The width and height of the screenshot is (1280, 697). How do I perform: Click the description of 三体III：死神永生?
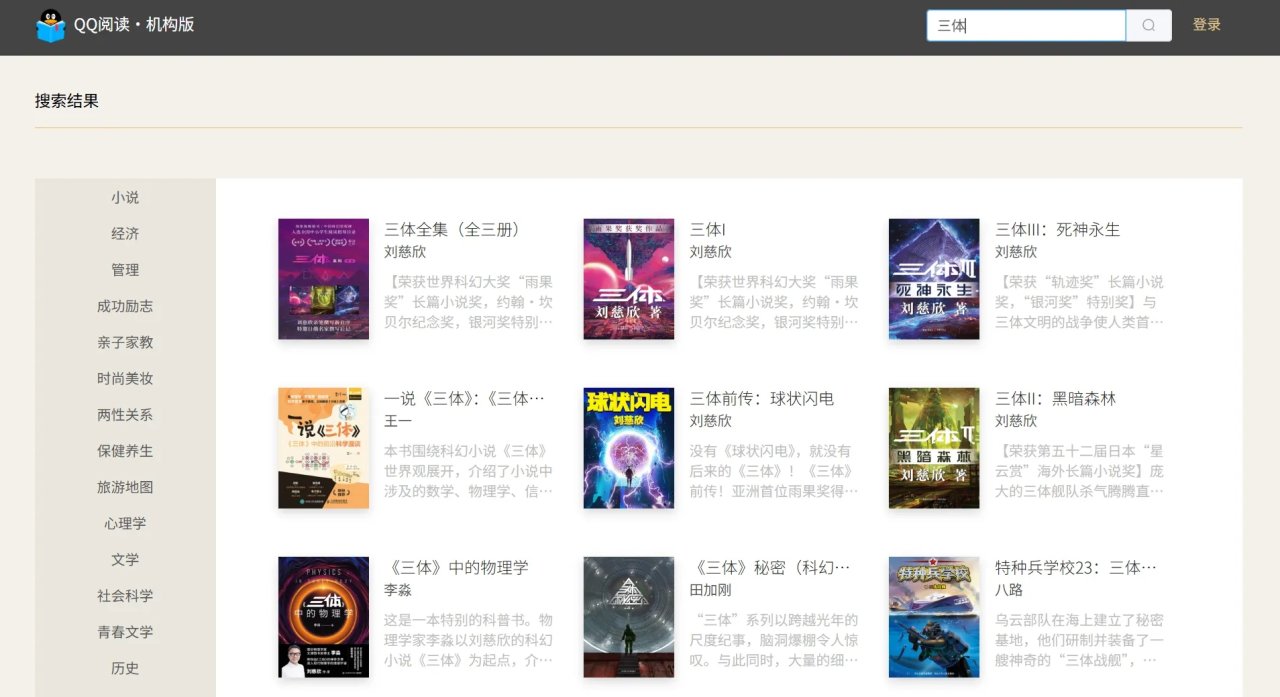coord(1080,302)
